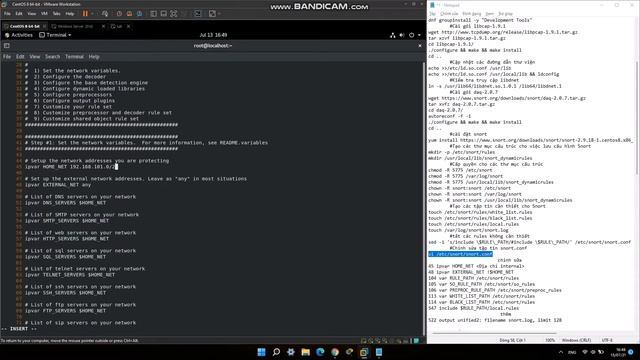This screenshot has height=360, width=640.
Task: Open the dropdown arrow next to pause button
Action: pyautogui.click(x=92, y=13)
